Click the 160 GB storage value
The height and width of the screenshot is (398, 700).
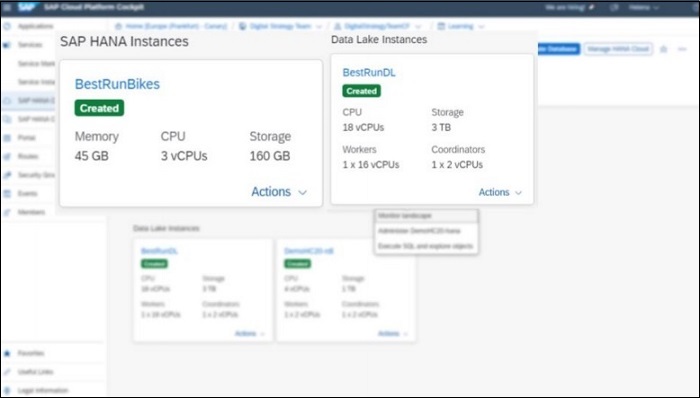pyautogui.click(x=270, y=156)
